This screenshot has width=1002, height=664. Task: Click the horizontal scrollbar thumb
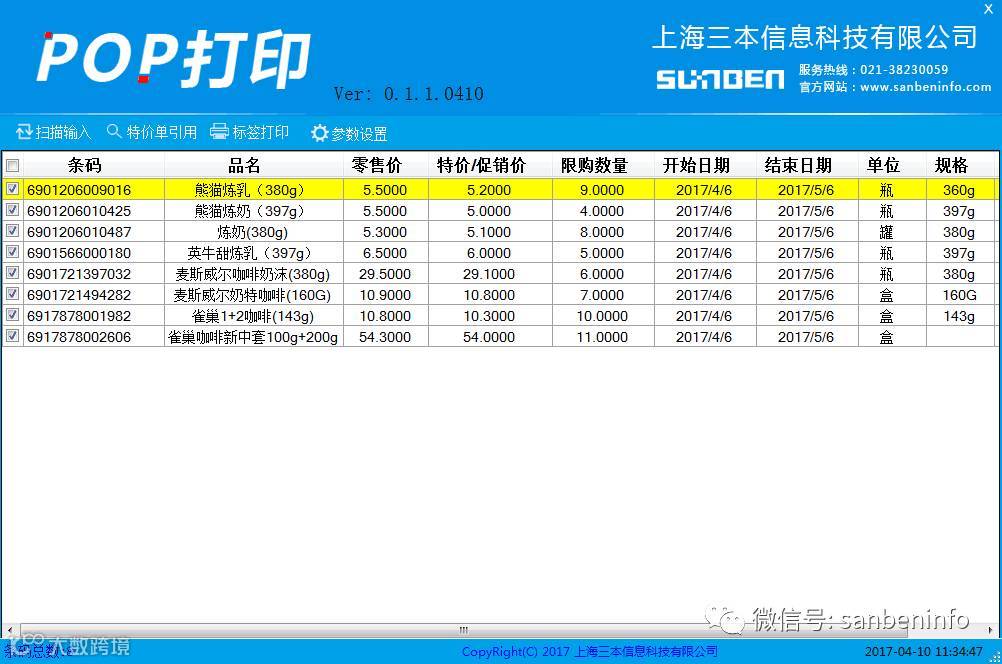pyautogui.click(x=463, y=630)
